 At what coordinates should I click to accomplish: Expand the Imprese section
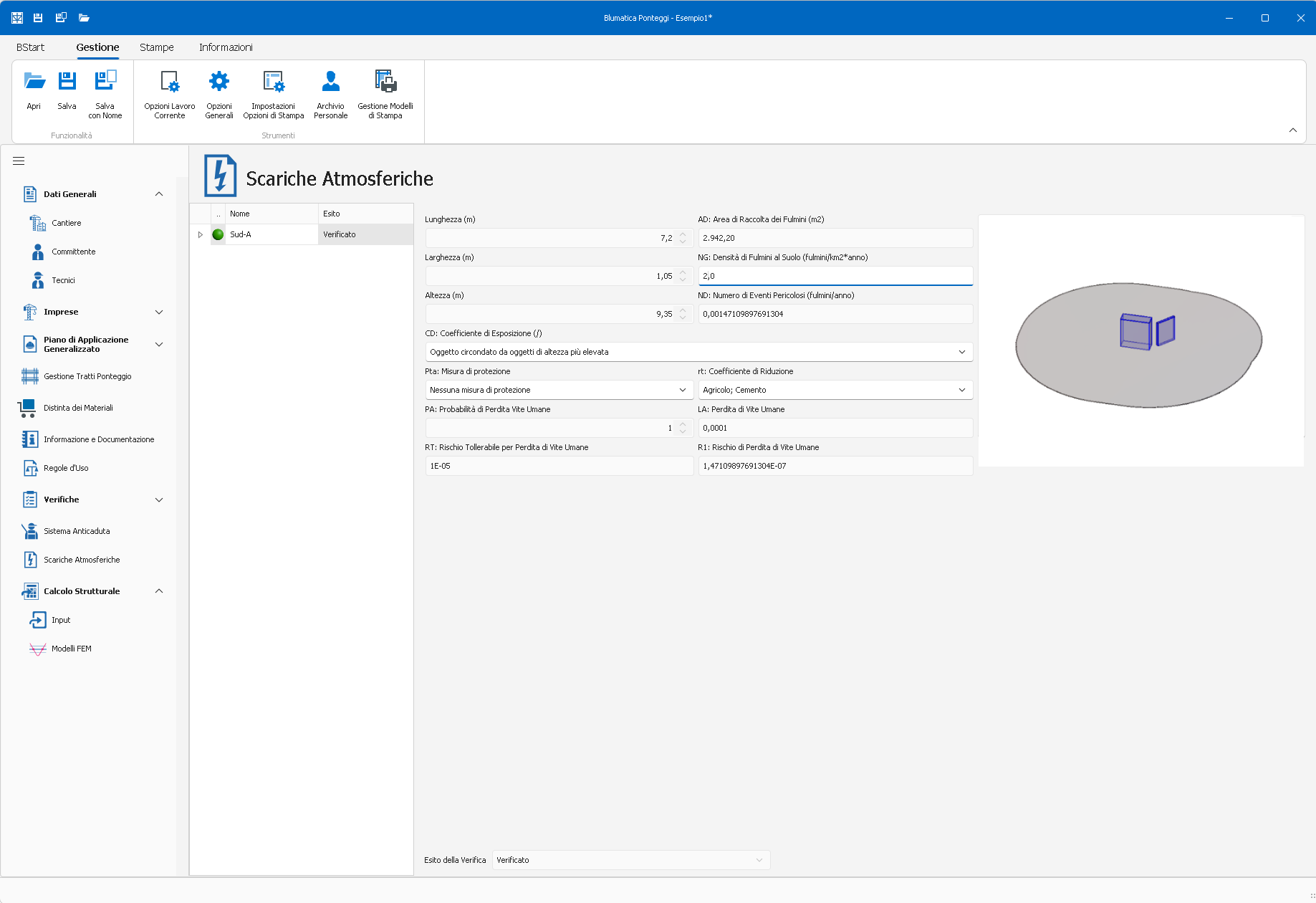click(x=159, y=312)
